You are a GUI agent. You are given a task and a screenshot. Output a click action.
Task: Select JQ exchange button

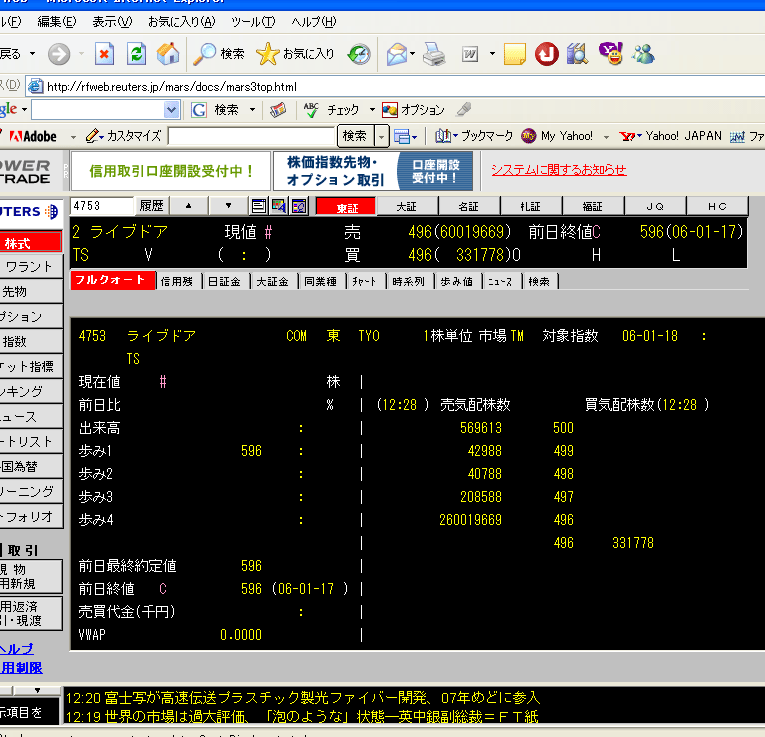655,206
